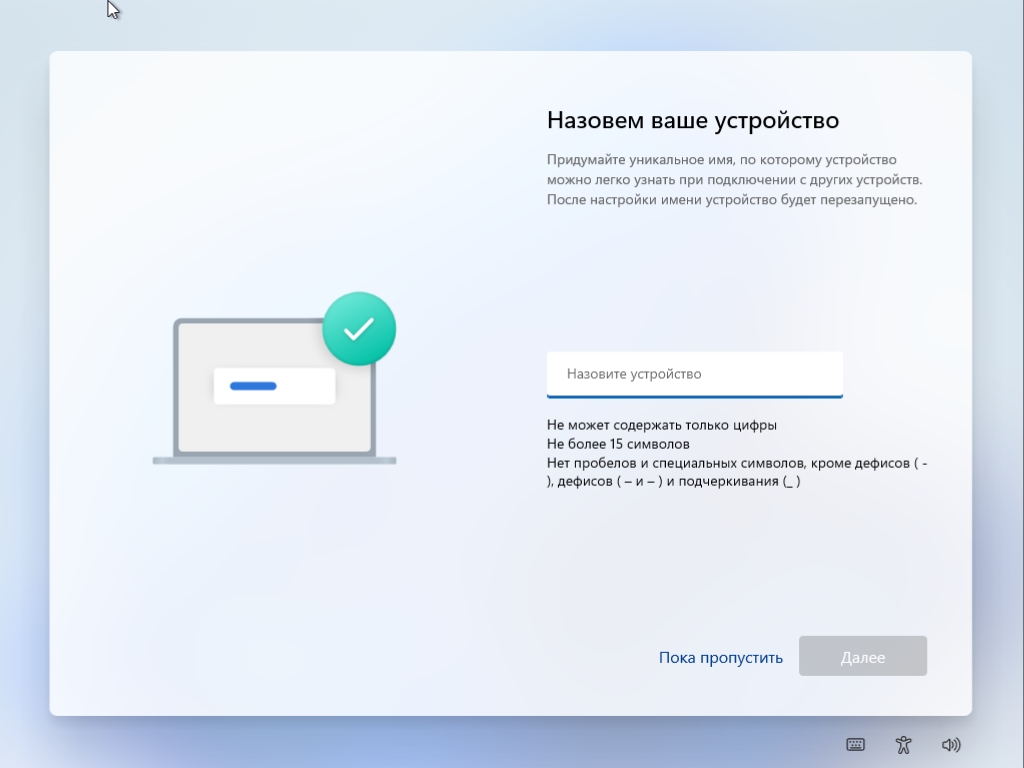This screenshot has width=1024, height=768.
Task: Click the "Нет пробелов и специальных символов" rule
Action: [737, 463]
